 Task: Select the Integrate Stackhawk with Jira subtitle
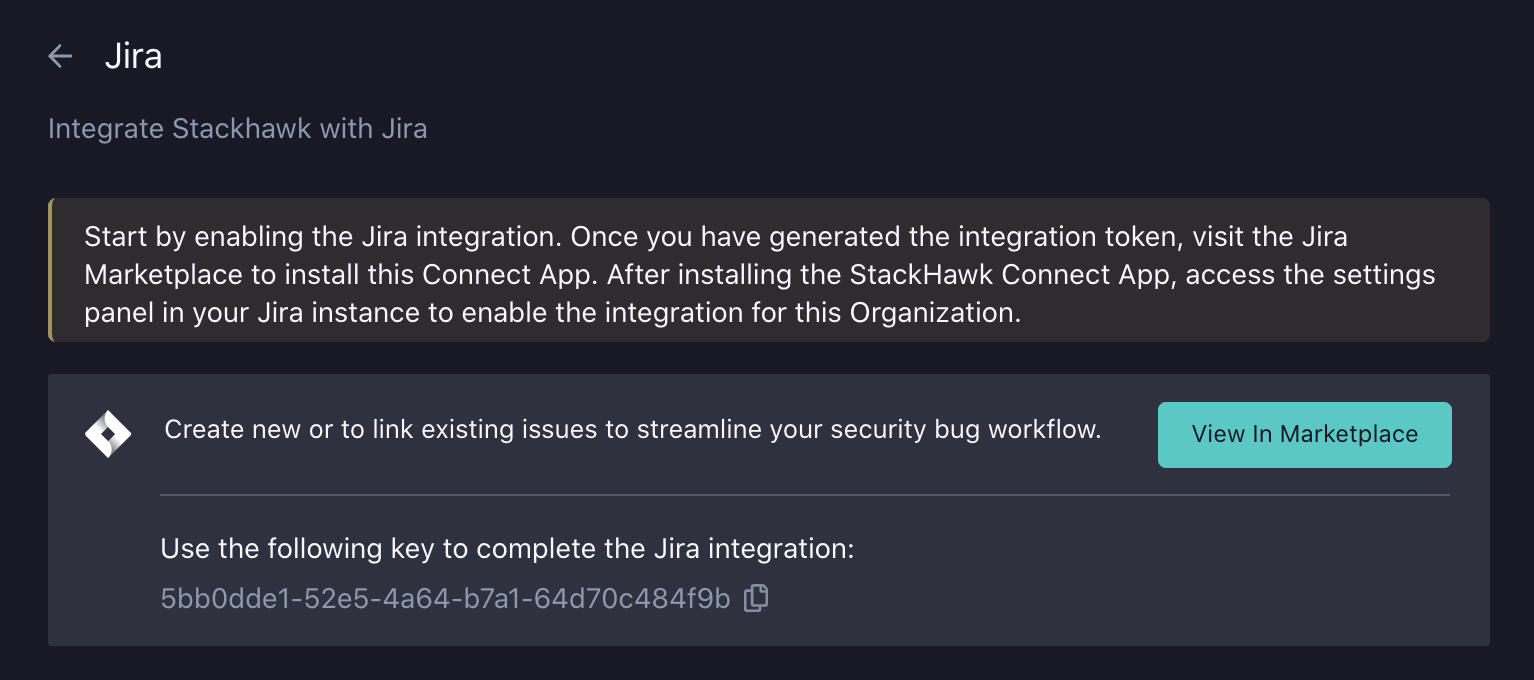coord(237,128)
